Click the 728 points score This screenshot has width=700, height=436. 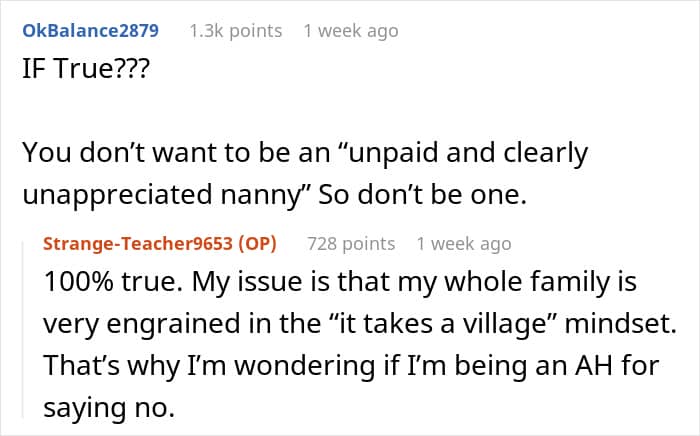point(350,243)
